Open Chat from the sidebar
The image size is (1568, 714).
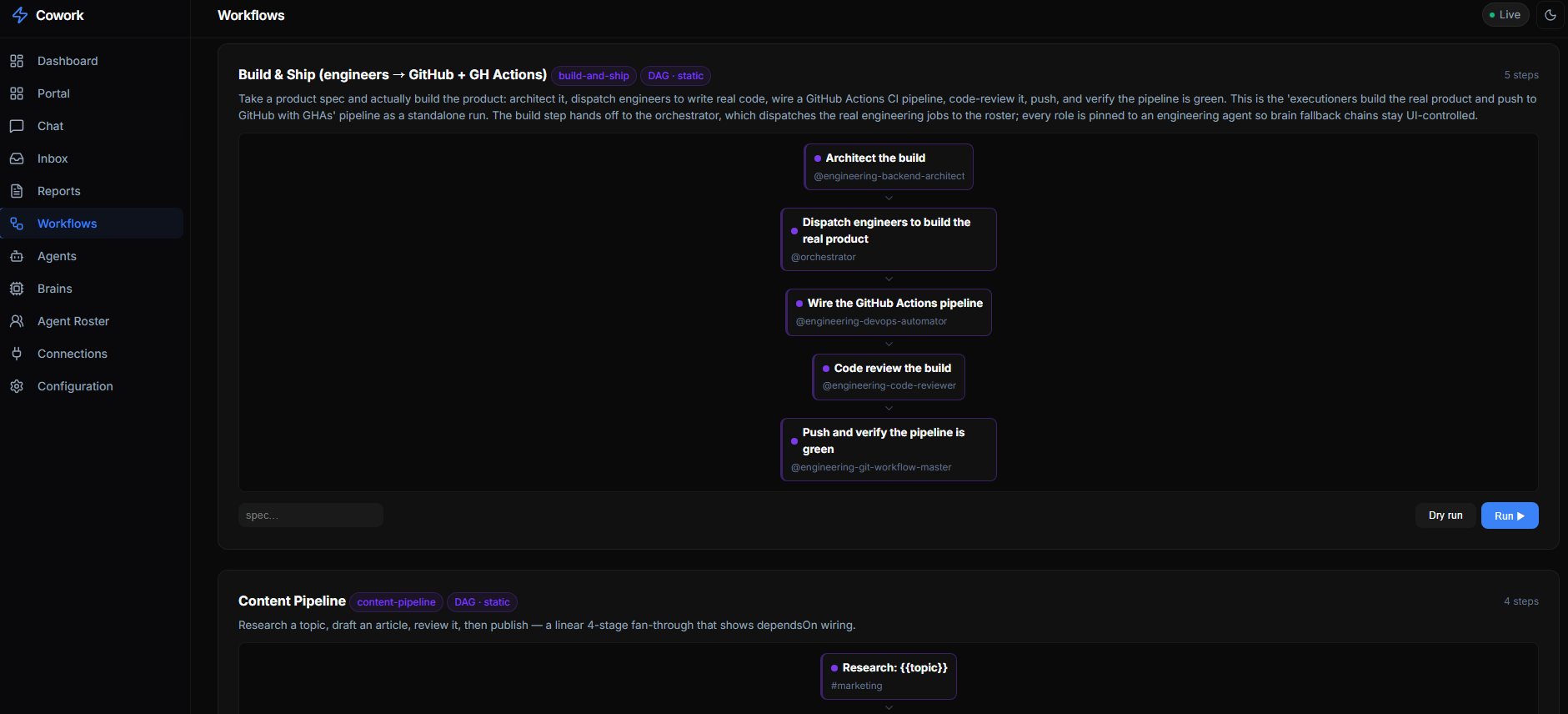[92, 126]
